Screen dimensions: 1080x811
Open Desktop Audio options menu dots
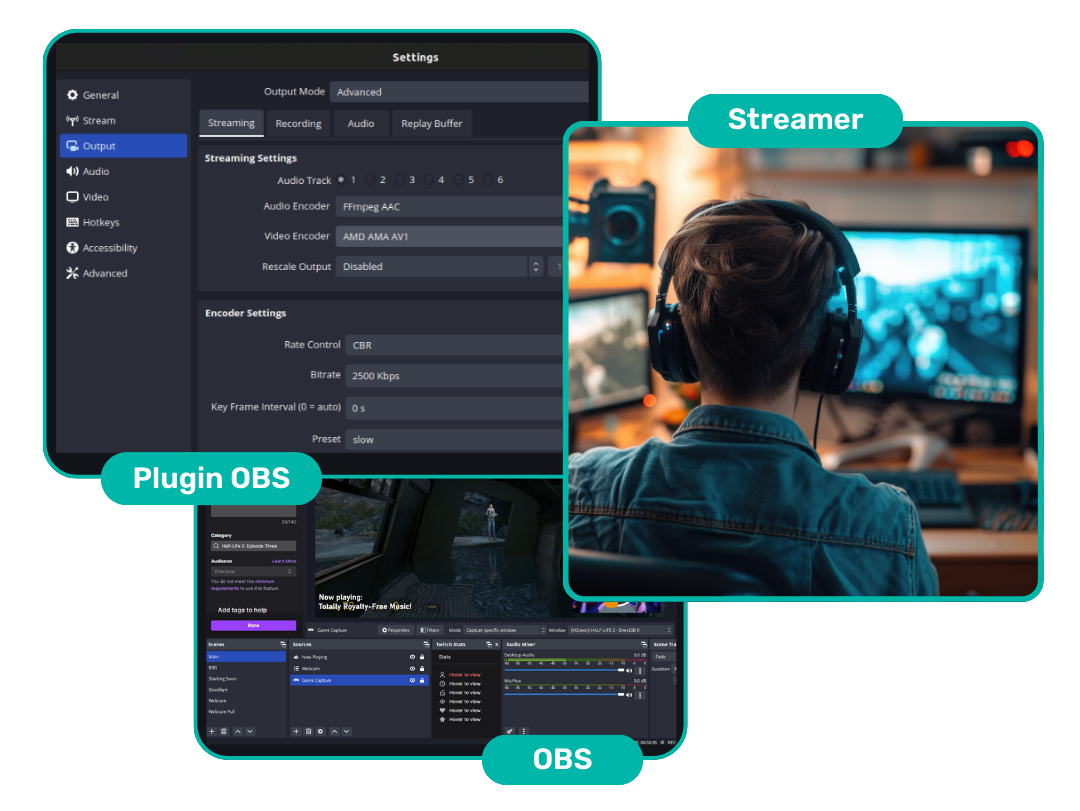pos(640,670)
